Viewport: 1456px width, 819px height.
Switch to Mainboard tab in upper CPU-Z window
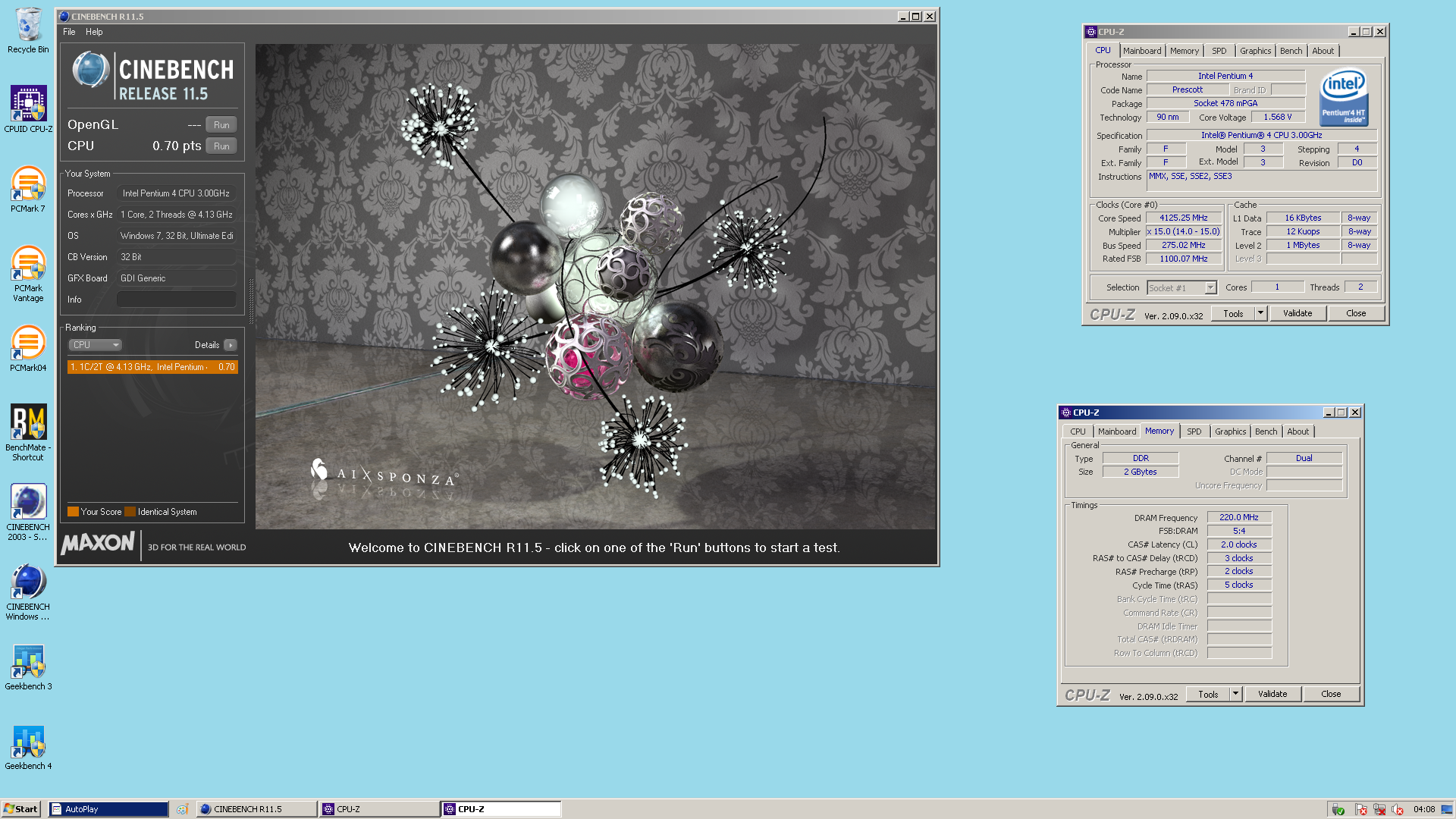[x=1142, y=51]
